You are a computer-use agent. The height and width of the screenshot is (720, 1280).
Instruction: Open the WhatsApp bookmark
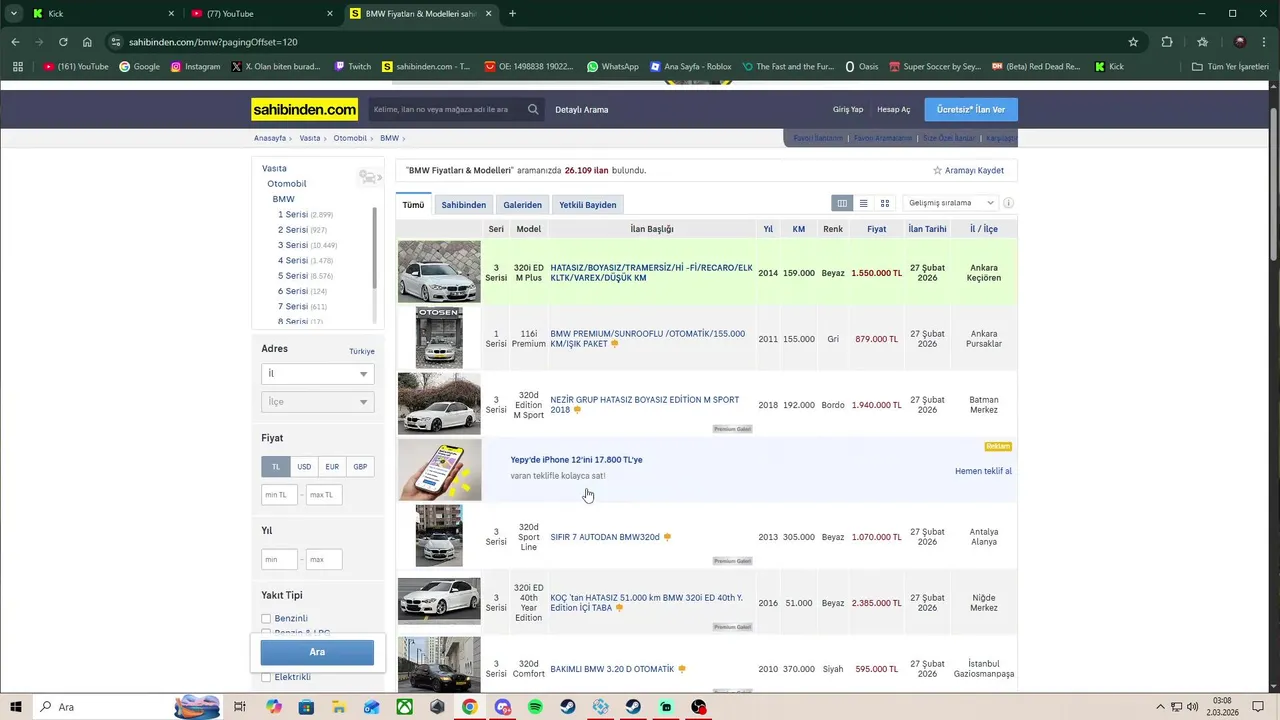(x=612, y=67)
